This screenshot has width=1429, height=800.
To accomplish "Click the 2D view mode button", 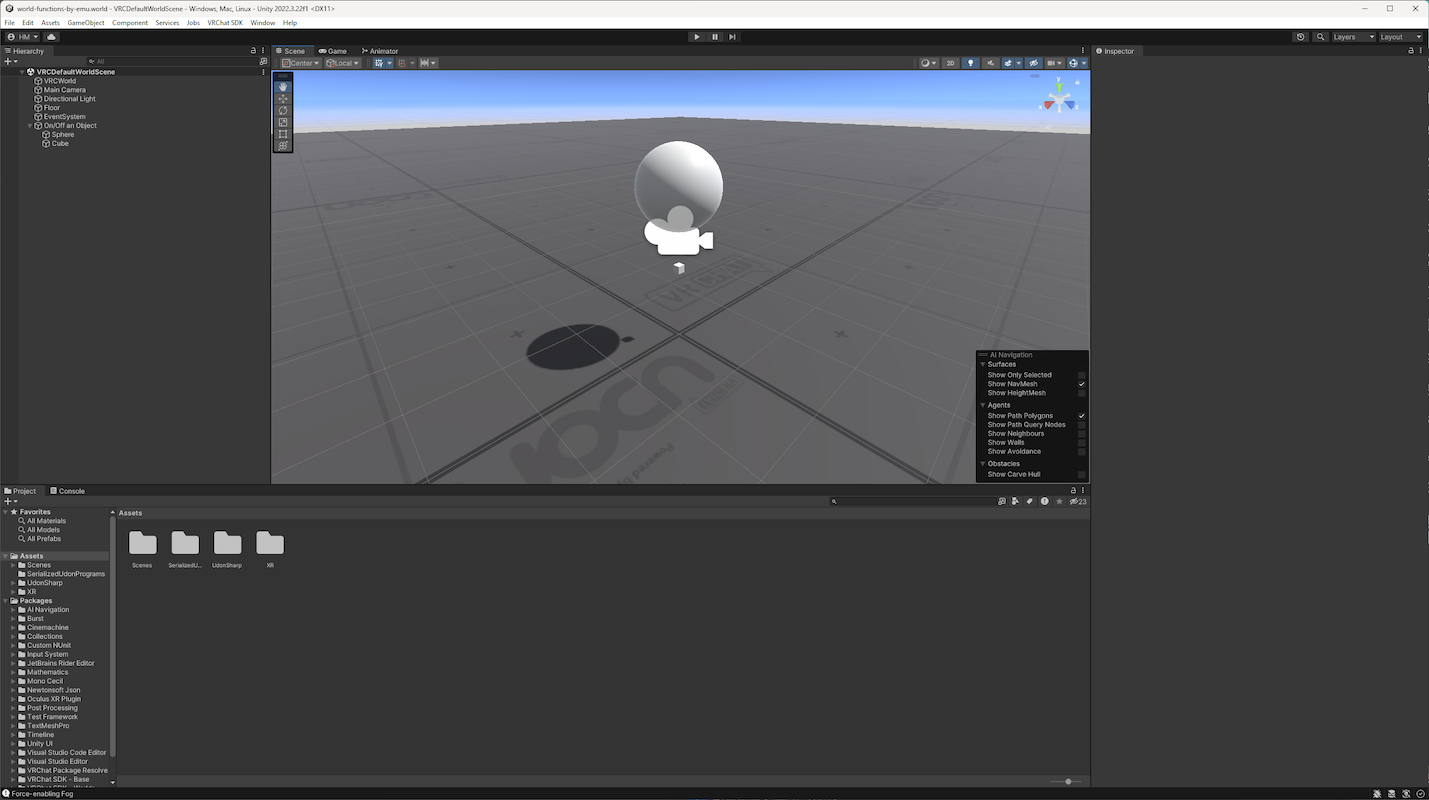I will coord(950,63).
